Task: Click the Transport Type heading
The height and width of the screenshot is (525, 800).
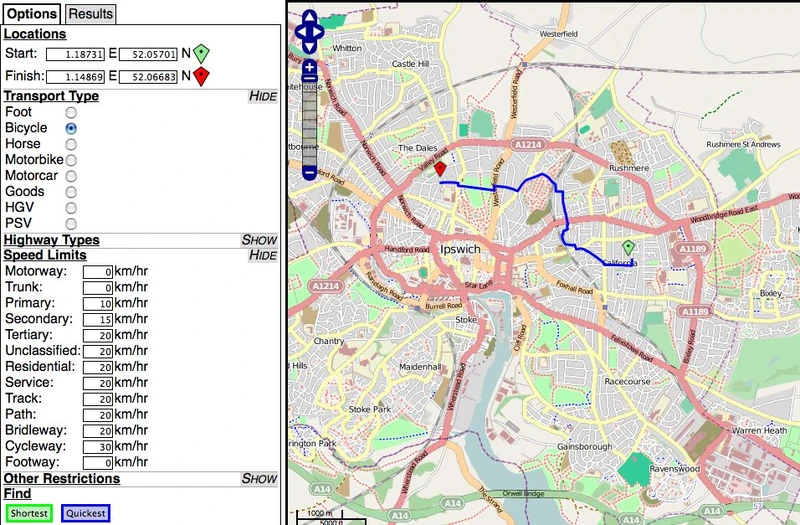Action: 52,96
